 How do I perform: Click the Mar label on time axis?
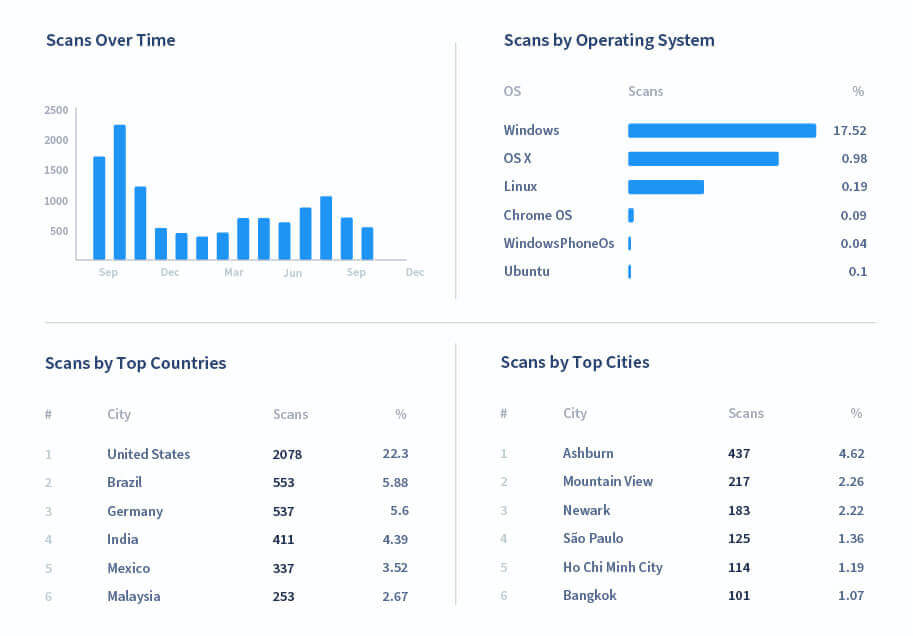tap(233, 272)
